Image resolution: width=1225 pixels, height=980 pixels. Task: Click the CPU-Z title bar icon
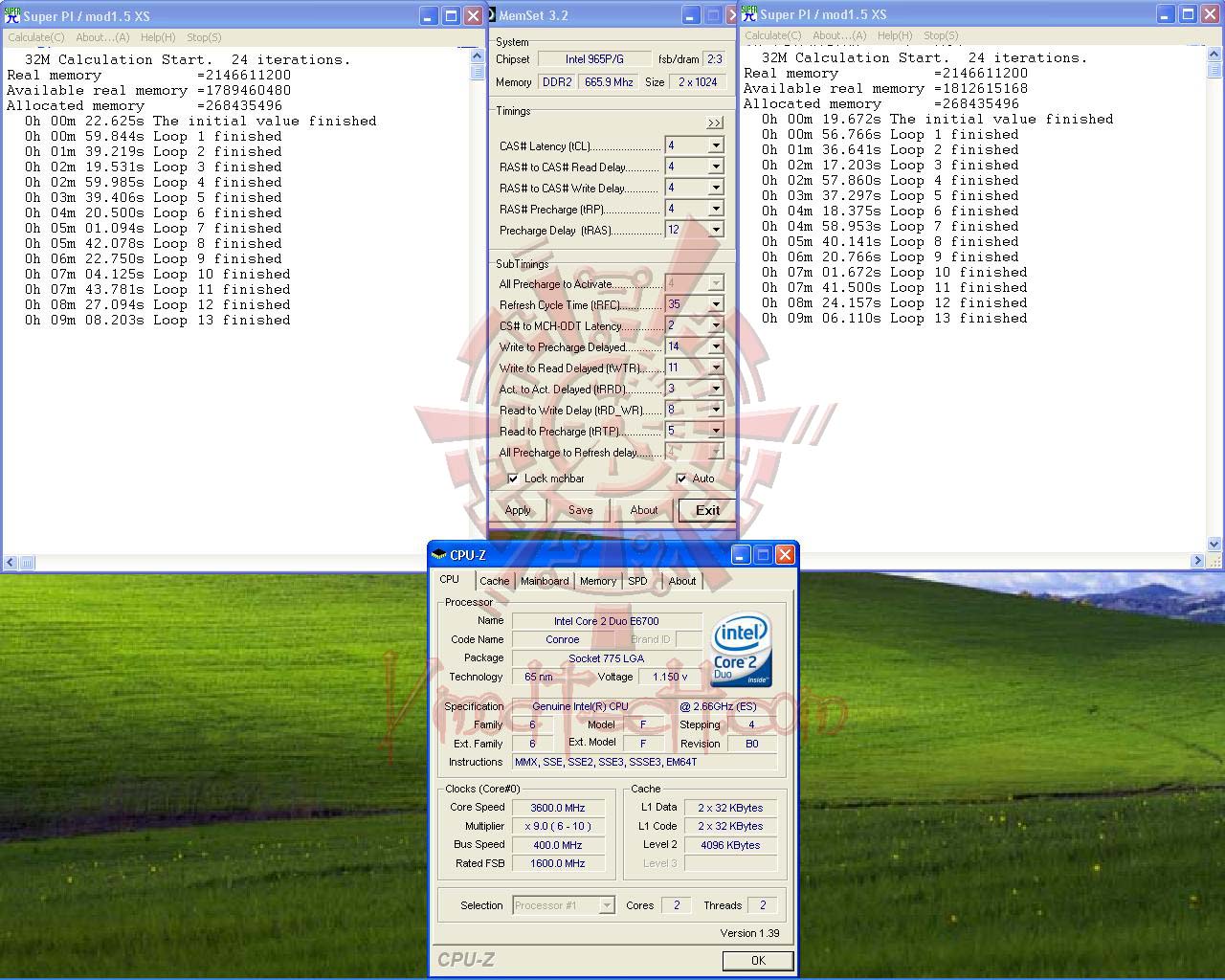(x=439, y=554)
